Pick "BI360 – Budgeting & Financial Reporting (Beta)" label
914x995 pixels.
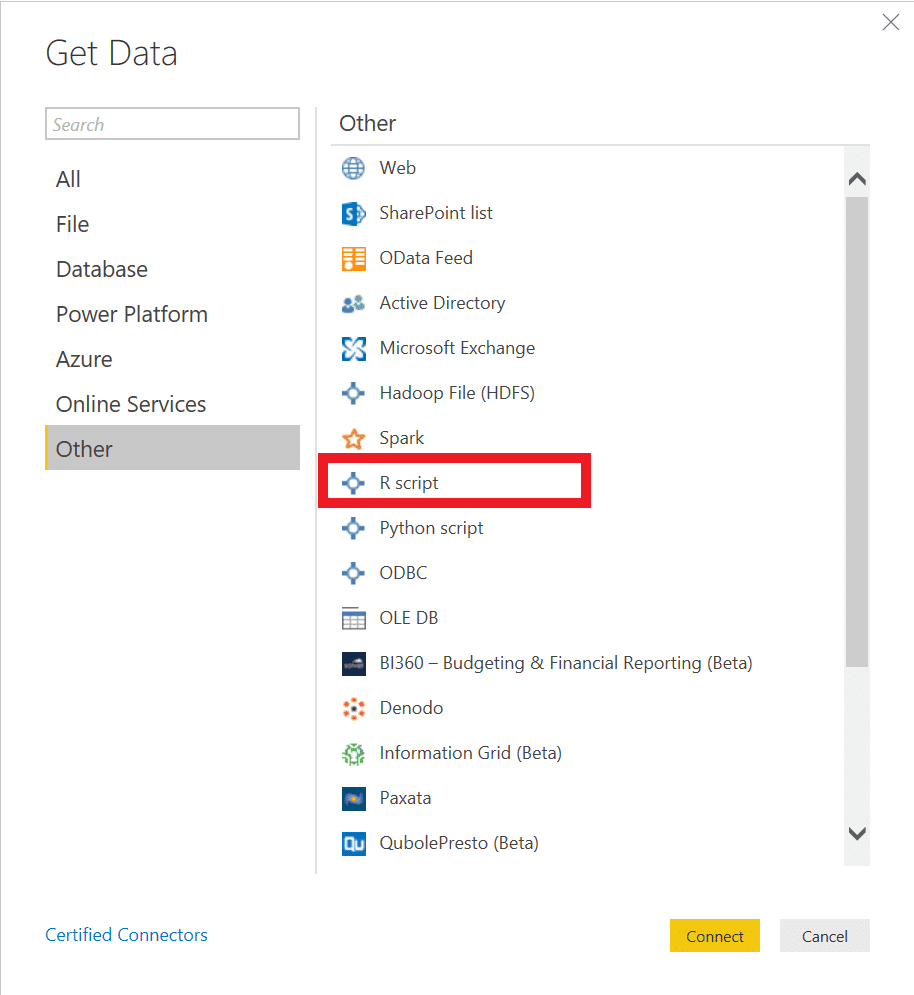point(566,664)
